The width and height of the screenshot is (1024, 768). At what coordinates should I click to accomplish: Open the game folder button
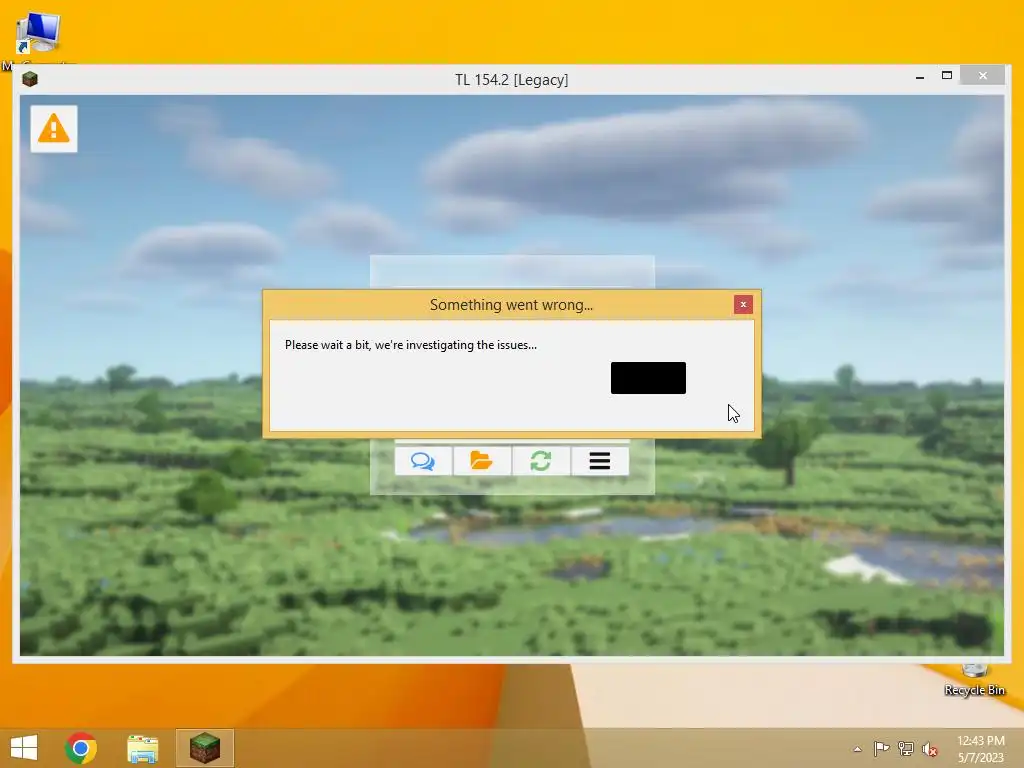coord(482,461)
